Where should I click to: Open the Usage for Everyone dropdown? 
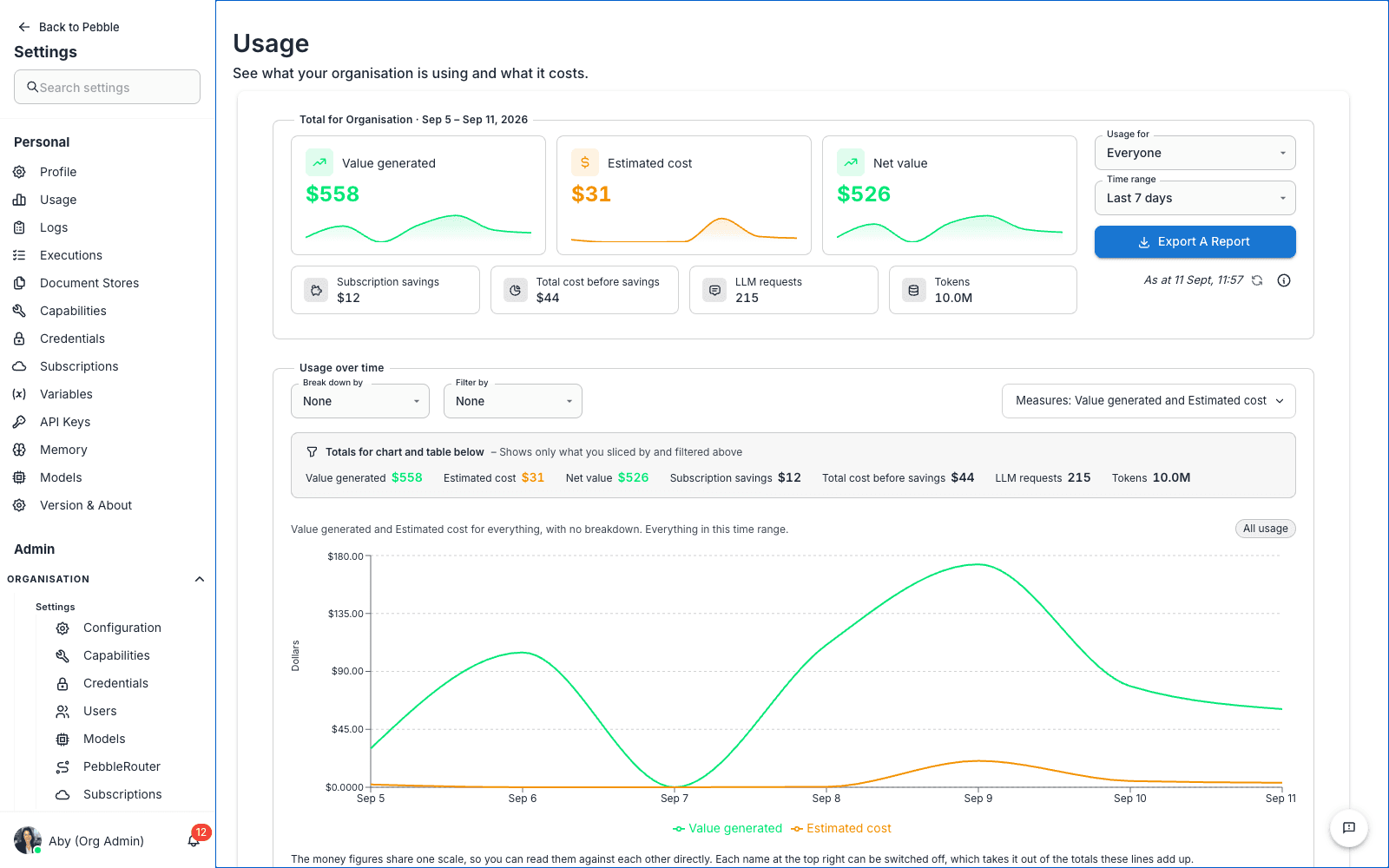[1195, 153]
